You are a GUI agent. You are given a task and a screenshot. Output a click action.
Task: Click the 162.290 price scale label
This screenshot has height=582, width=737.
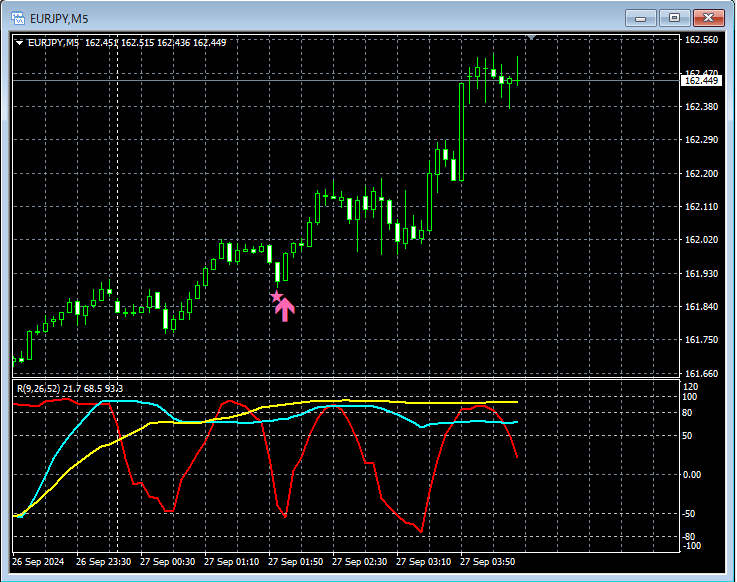click(x=701, y=140)
